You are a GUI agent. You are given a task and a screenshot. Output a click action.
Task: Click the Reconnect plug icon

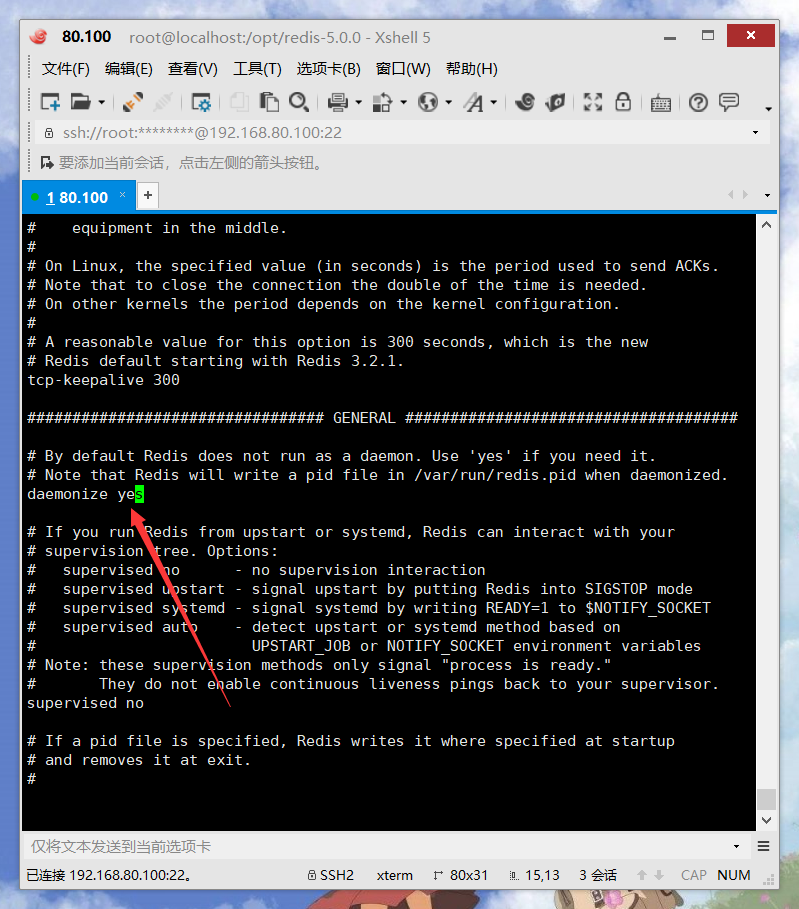(x=133, y=102)
